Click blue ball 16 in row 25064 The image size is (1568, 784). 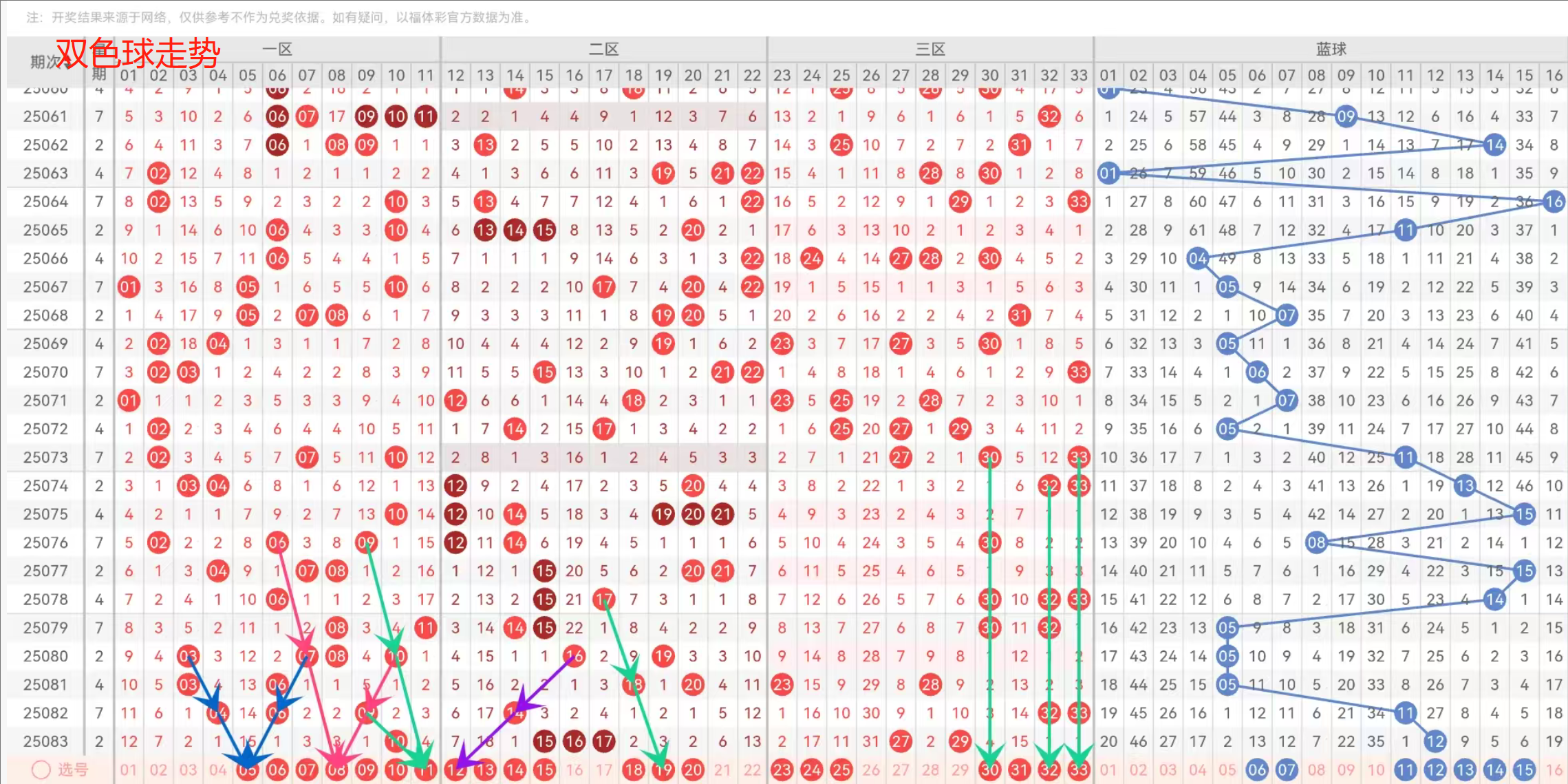coord(1554,202)
